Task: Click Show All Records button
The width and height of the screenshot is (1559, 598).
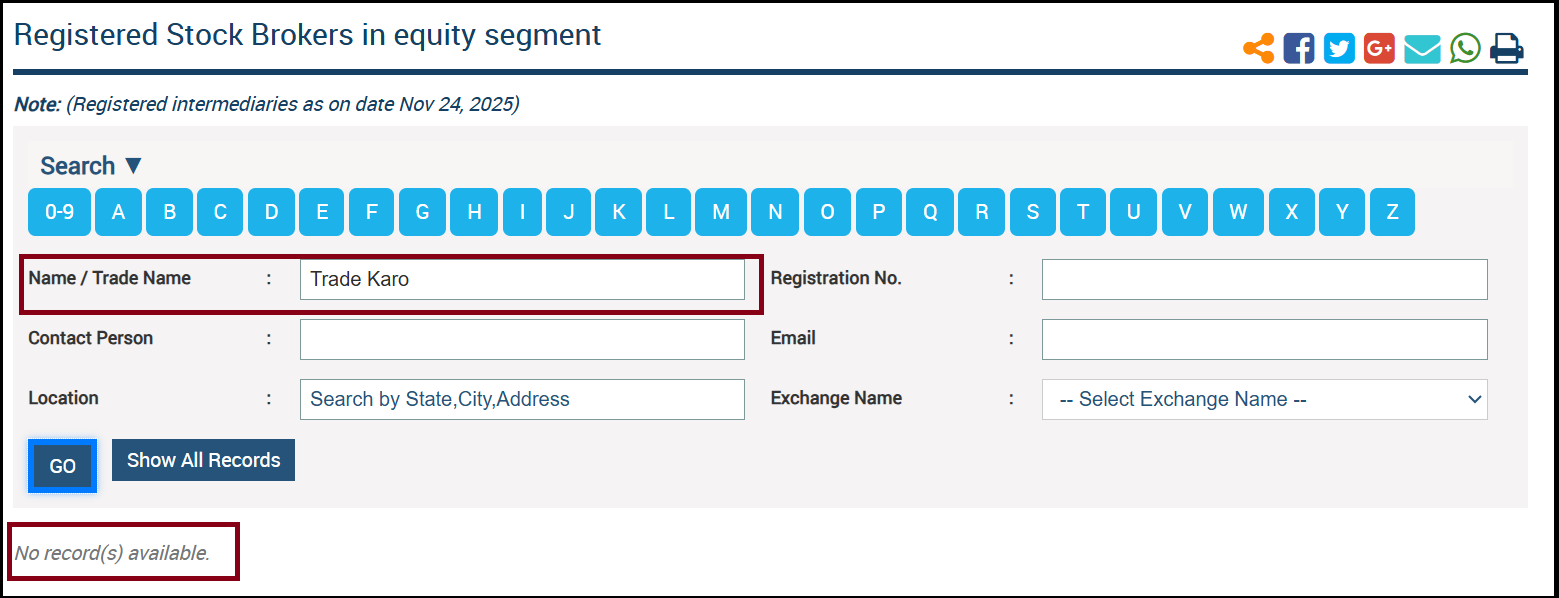Action: (203, 460)
